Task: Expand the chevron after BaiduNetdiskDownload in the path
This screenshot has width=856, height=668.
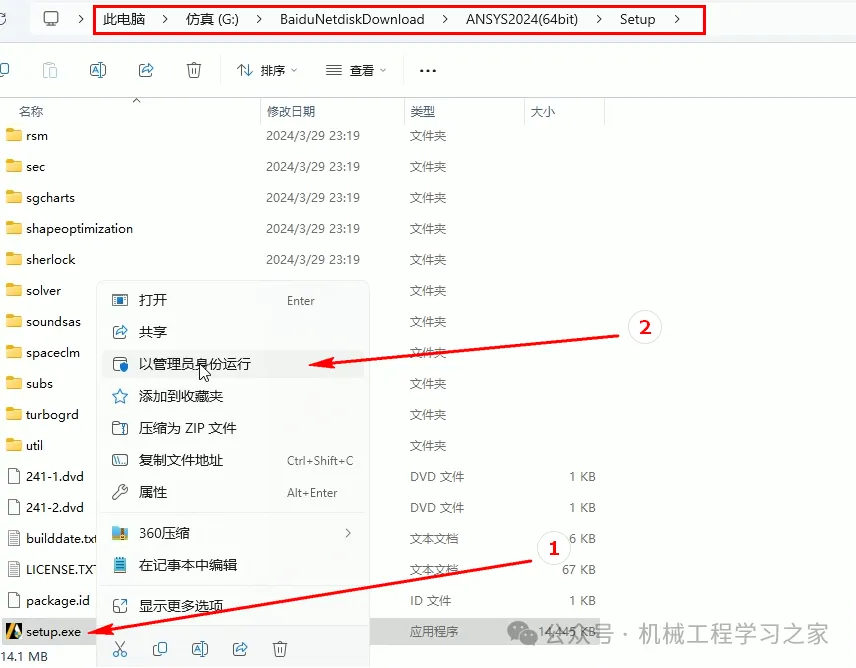Action: 445,19
